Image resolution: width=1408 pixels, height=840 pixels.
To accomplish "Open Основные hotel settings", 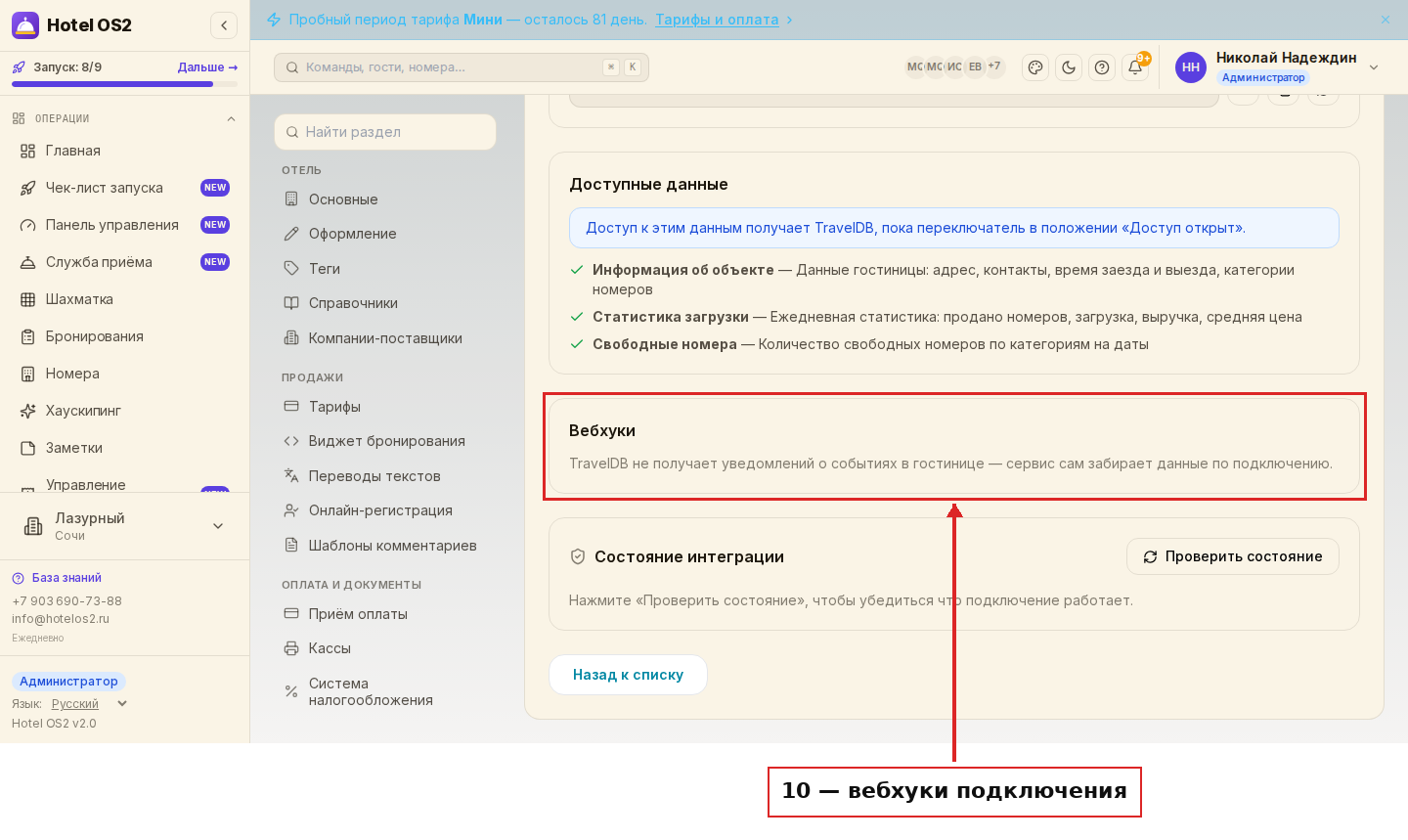I will [x=385, y=199].
